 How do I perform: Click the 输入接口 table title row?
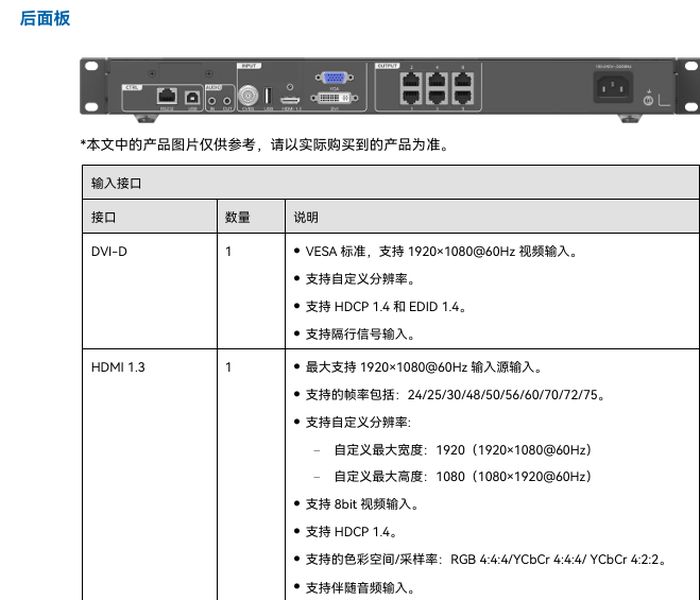(391, 183)
